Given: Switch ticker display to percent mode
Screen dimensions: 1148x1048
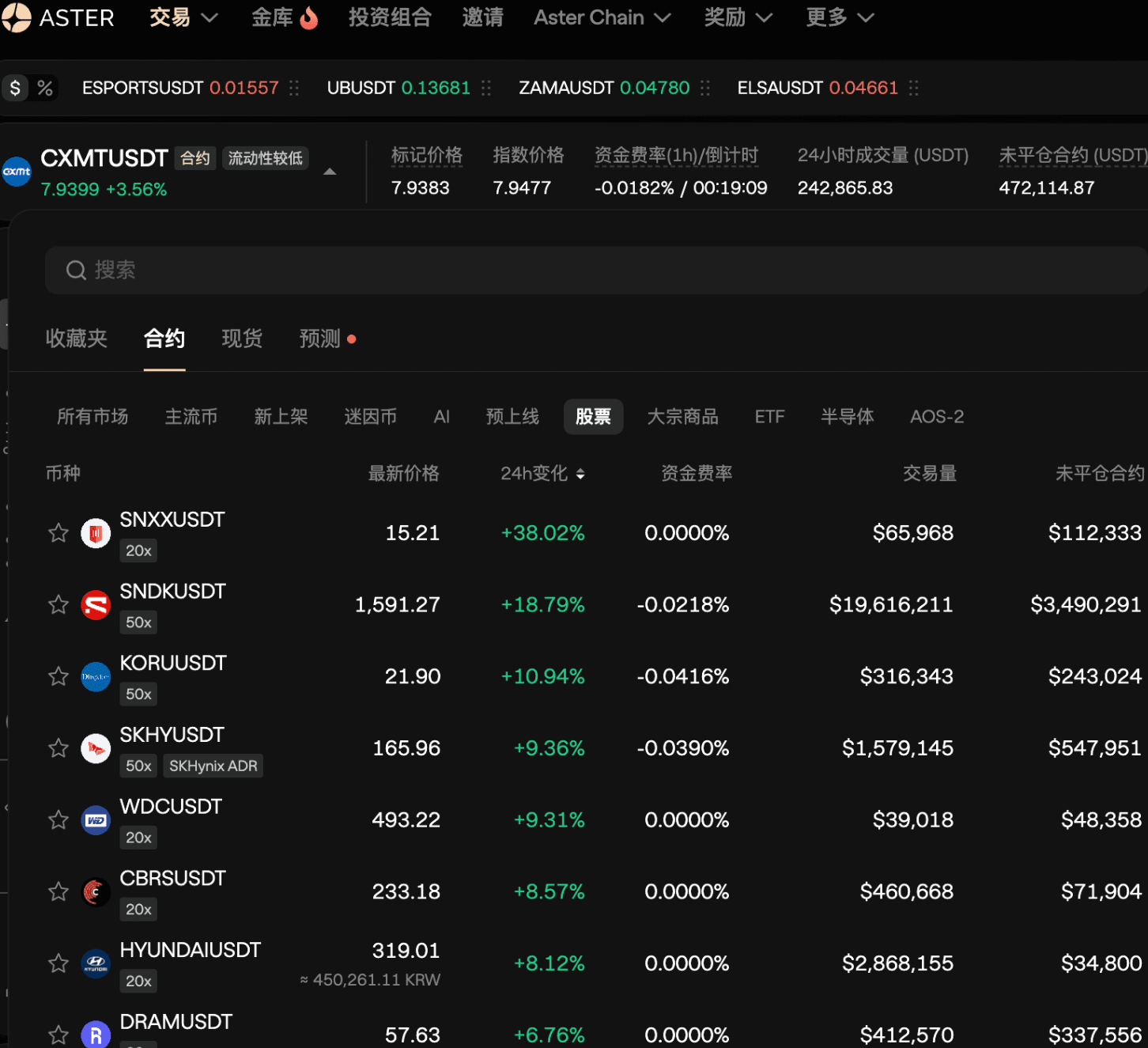Looking at the screenshot, I should pos(45,88).
